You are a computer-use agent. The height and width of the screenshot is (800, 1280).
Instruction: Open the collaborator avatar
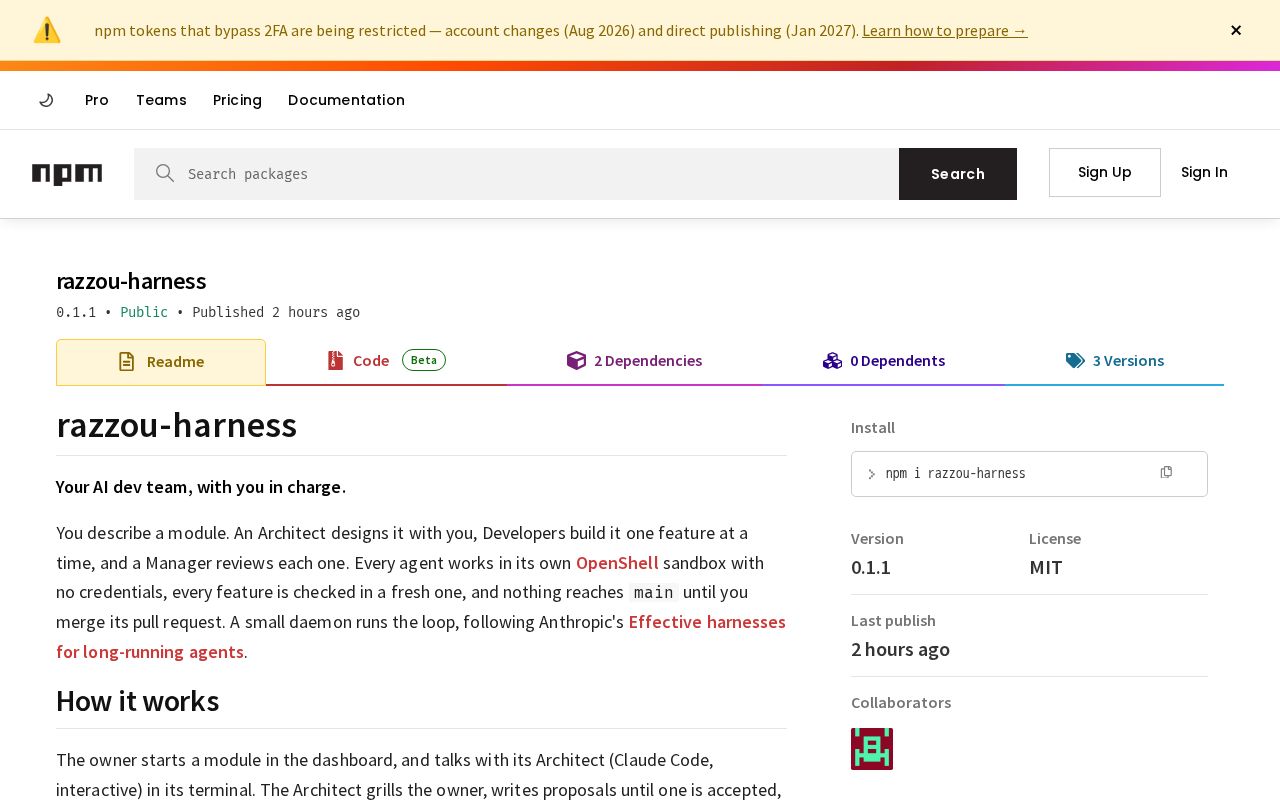[x=872, y=749]
